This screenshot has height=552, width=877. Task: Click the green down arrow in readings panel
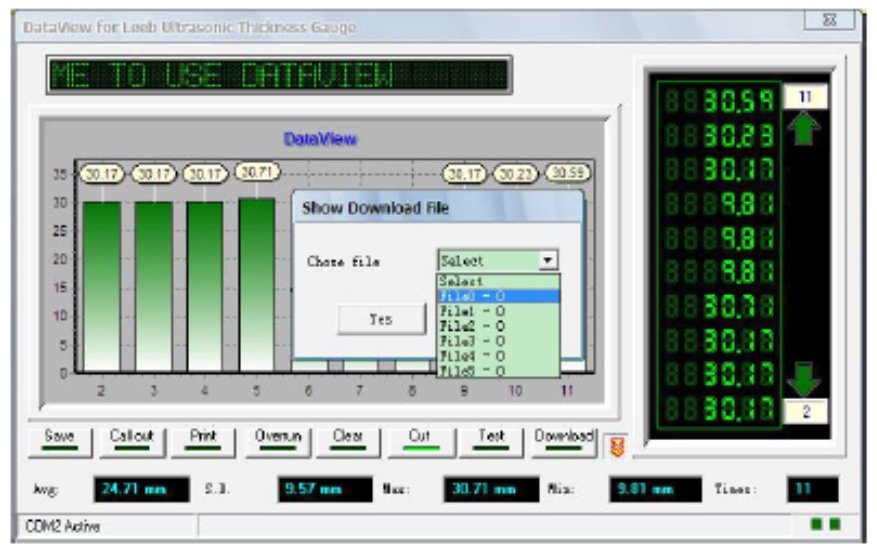(x=804, y=379)
